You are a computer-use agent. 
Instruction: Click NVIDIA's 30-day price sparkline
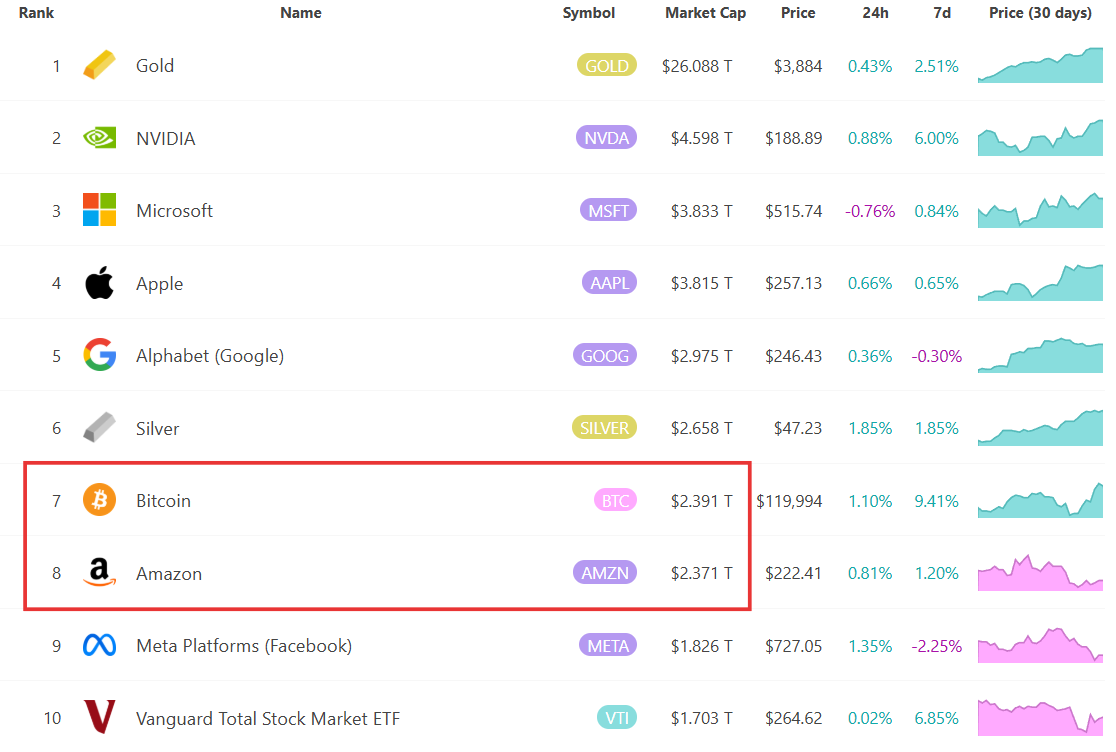click(x=1040, y=138)
